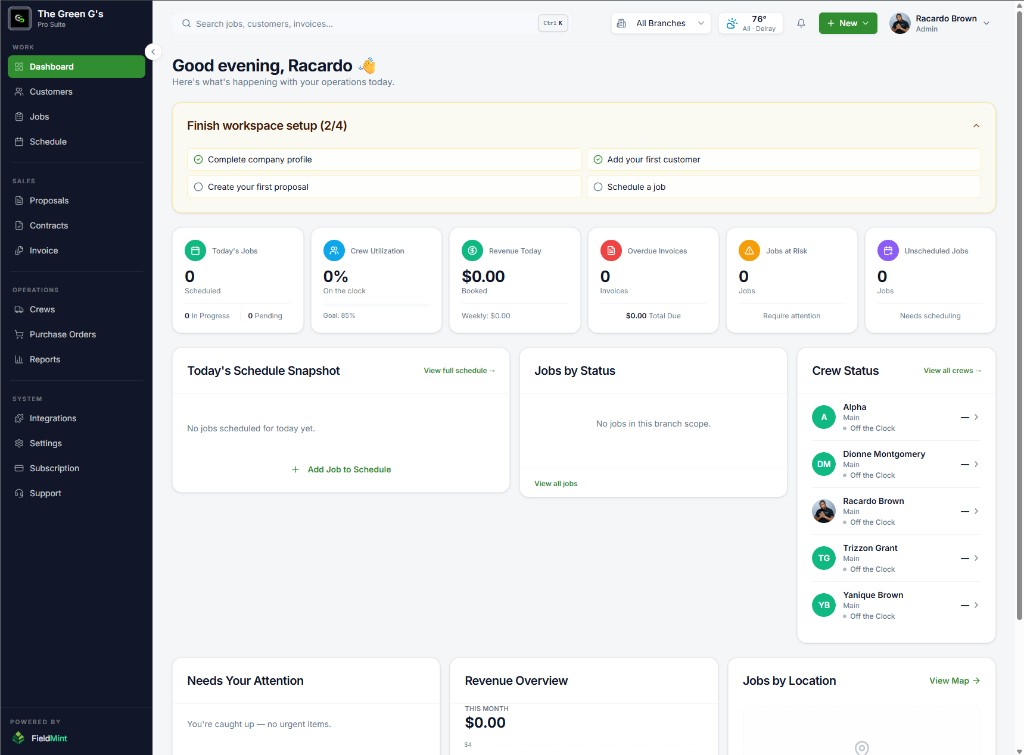1024x755 pixels.
Task: Collapse the sidebar with the arrow button
Action: coord(153,52)
